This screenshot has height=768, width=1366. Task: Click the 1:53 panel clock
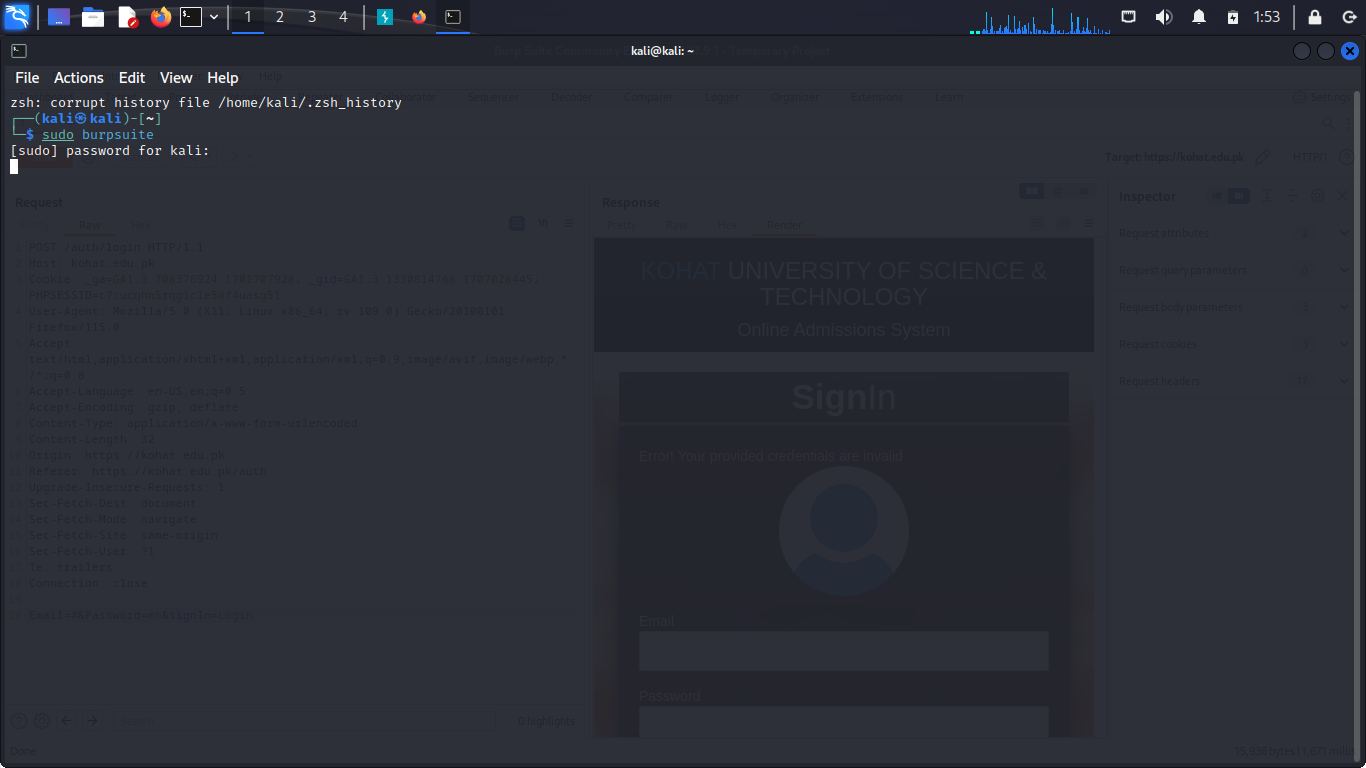click(1267, 17)
